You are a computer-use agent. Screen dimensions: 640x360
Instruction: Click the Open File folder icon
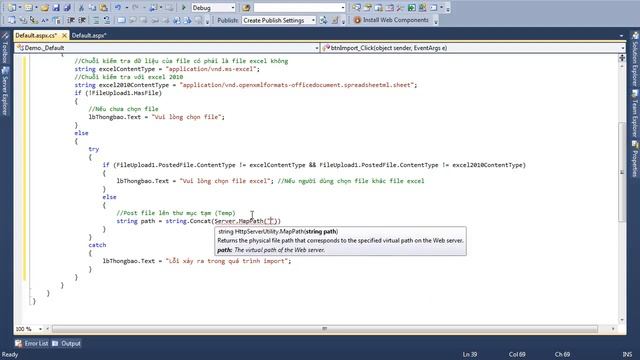pyautogui.click(x=44, y=8)
